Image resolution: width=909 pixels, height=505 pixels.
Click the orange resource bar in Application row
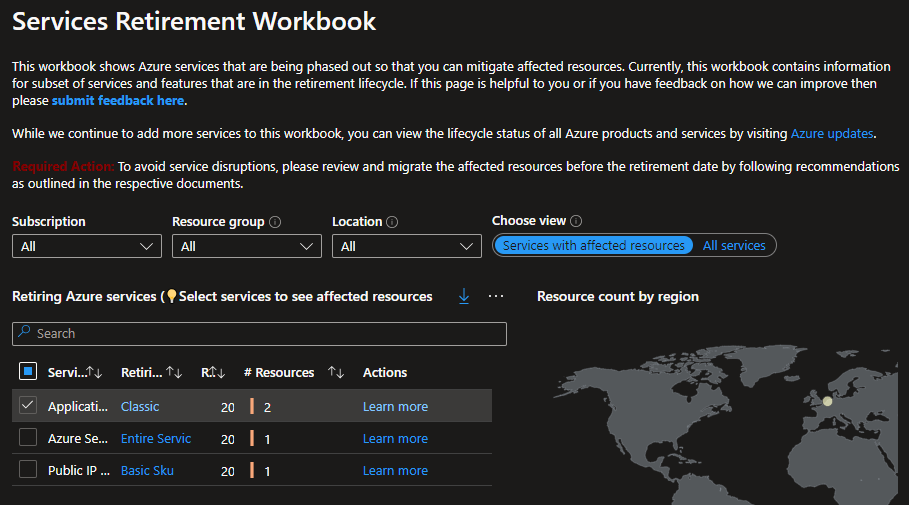click(x=252, y=406)
